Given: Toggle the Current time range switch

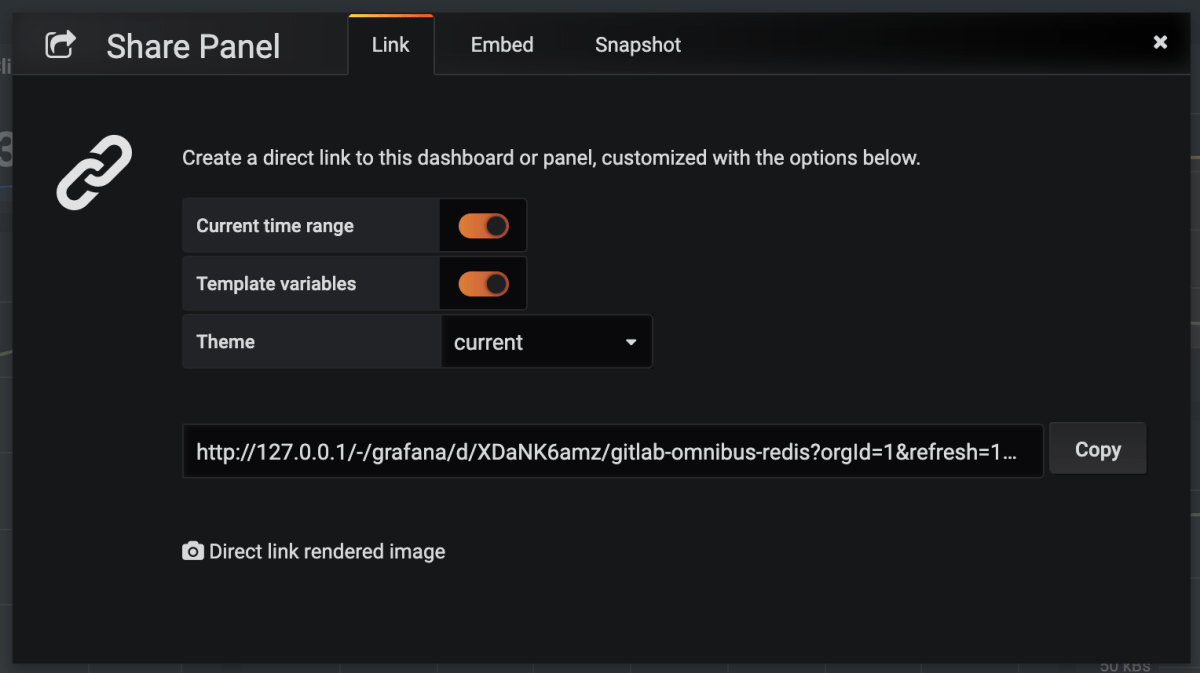Looking at the screenshot, I should (x=483, y=226).
